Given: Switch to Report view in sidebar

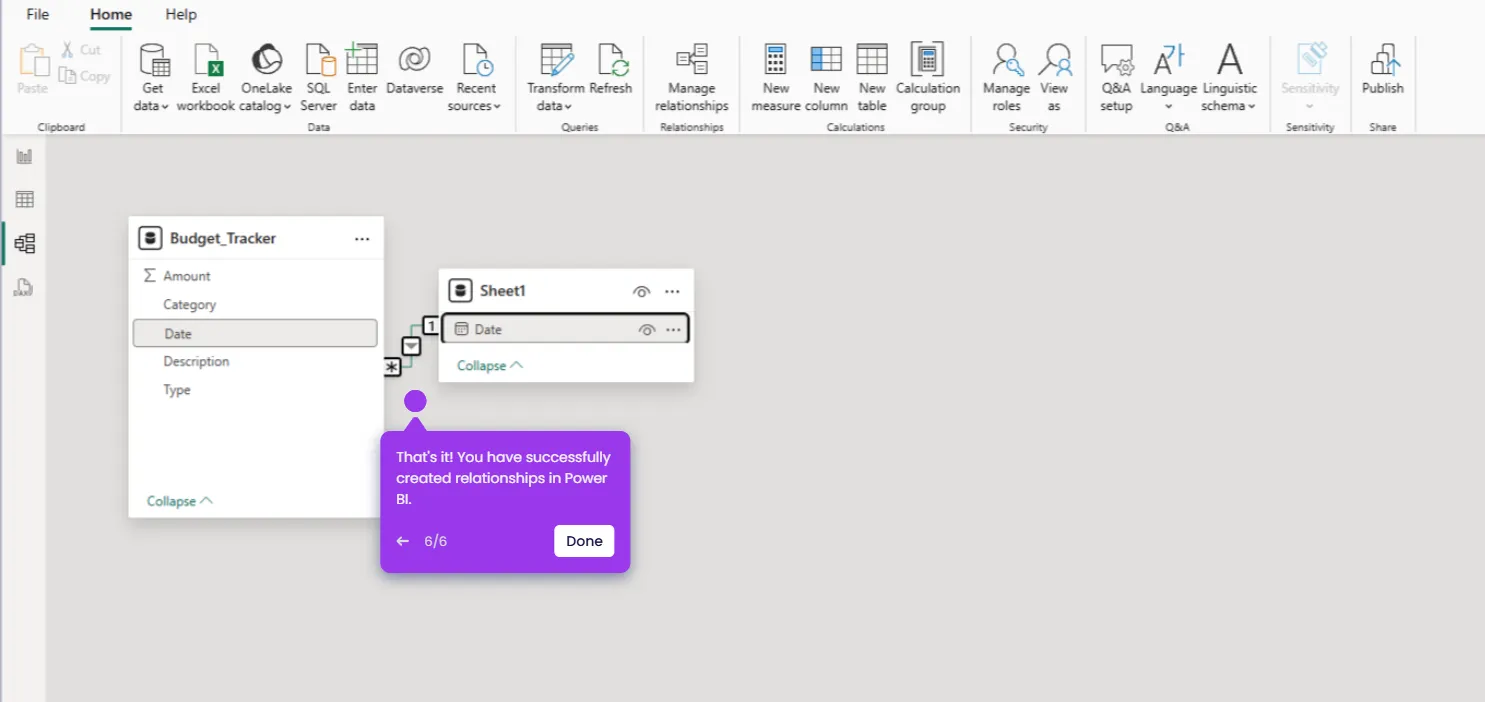Looking at the screenshot, I should click(25, 156).
